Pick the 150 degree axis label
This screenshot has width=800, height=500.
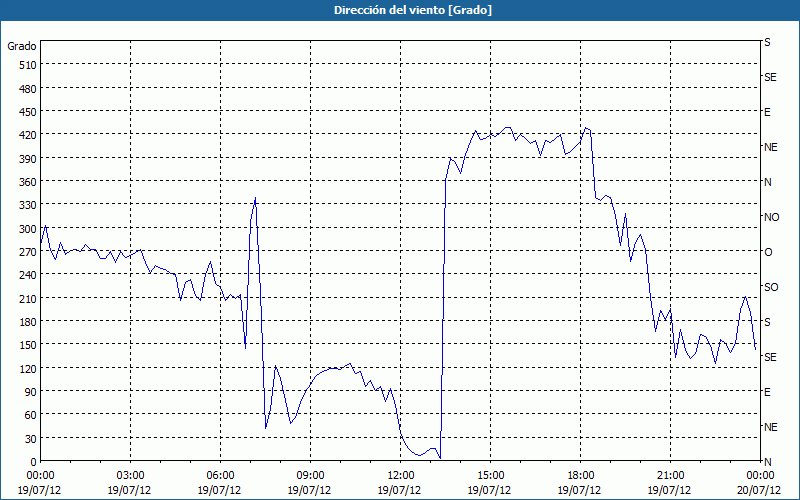coord(28,345)
